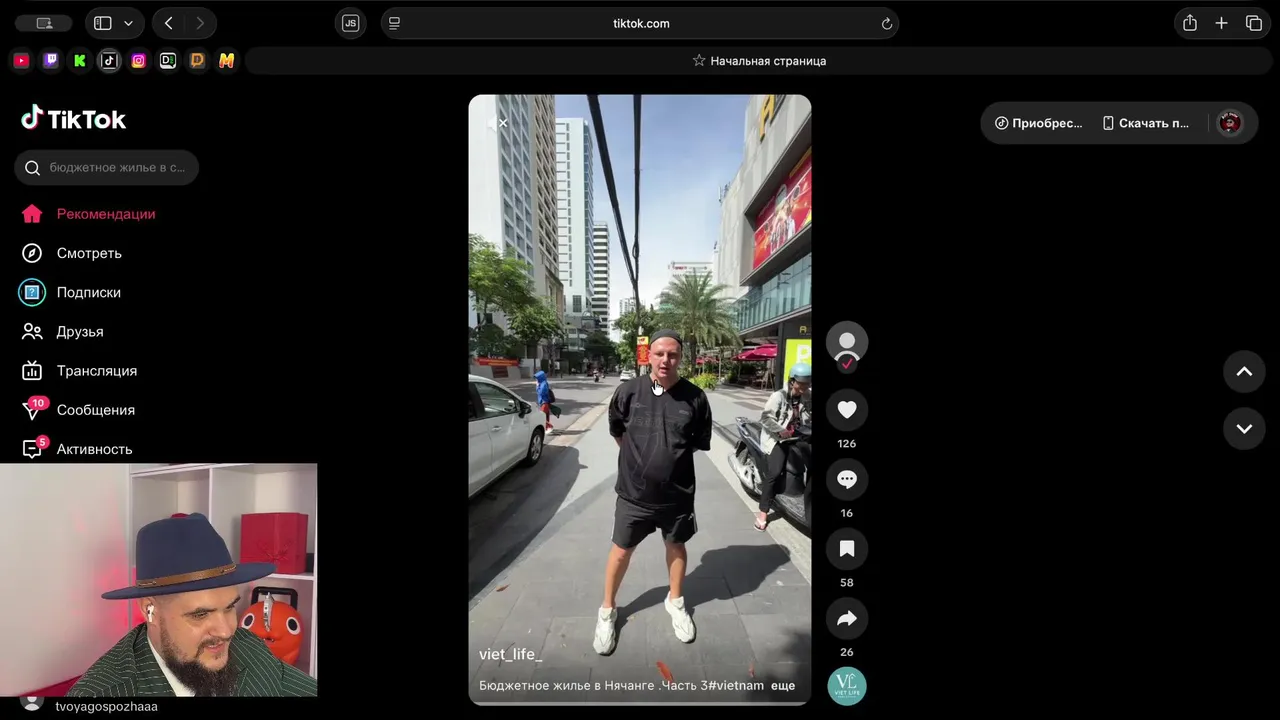This screenshot has height=720, width=1280.
Task: Open the profile avatar menu
Action: [1230, 123]
